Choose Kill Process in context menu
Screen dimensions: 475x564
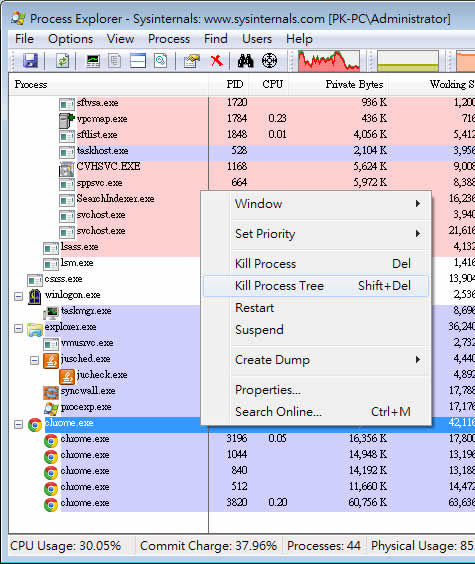coord(316,264)
